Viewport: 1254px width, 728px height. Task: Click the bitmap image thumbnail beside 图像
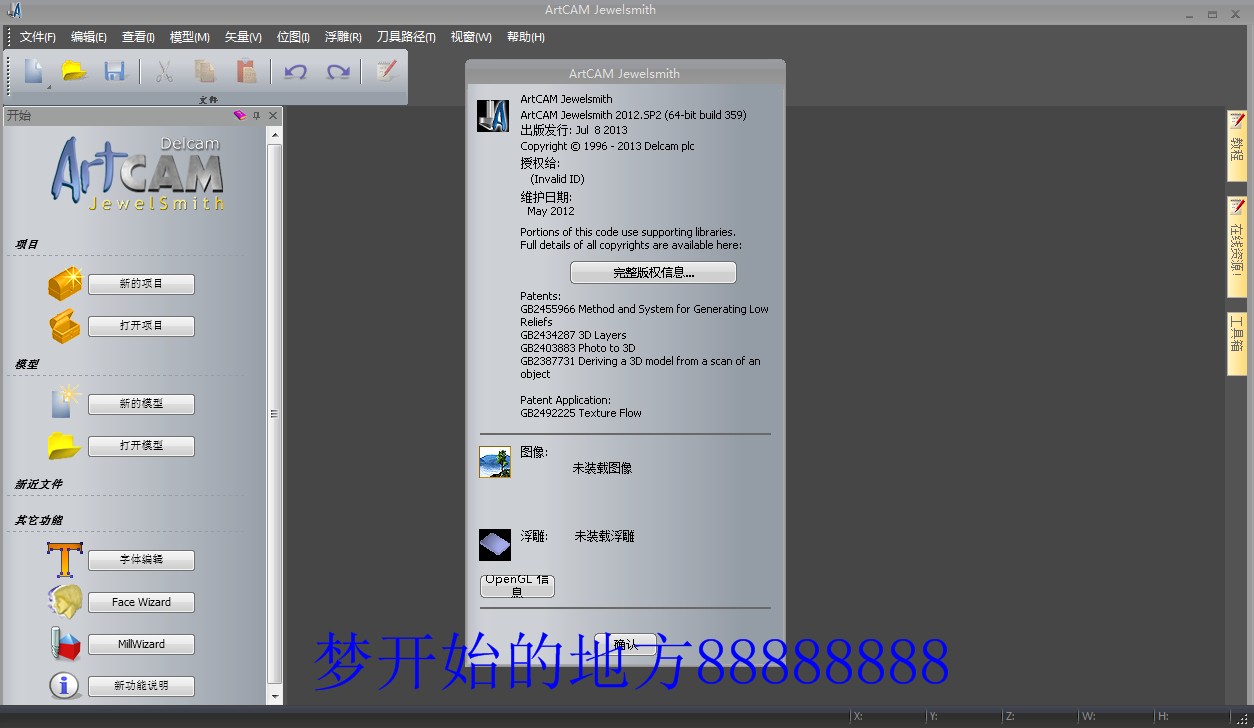coord(495,462)
